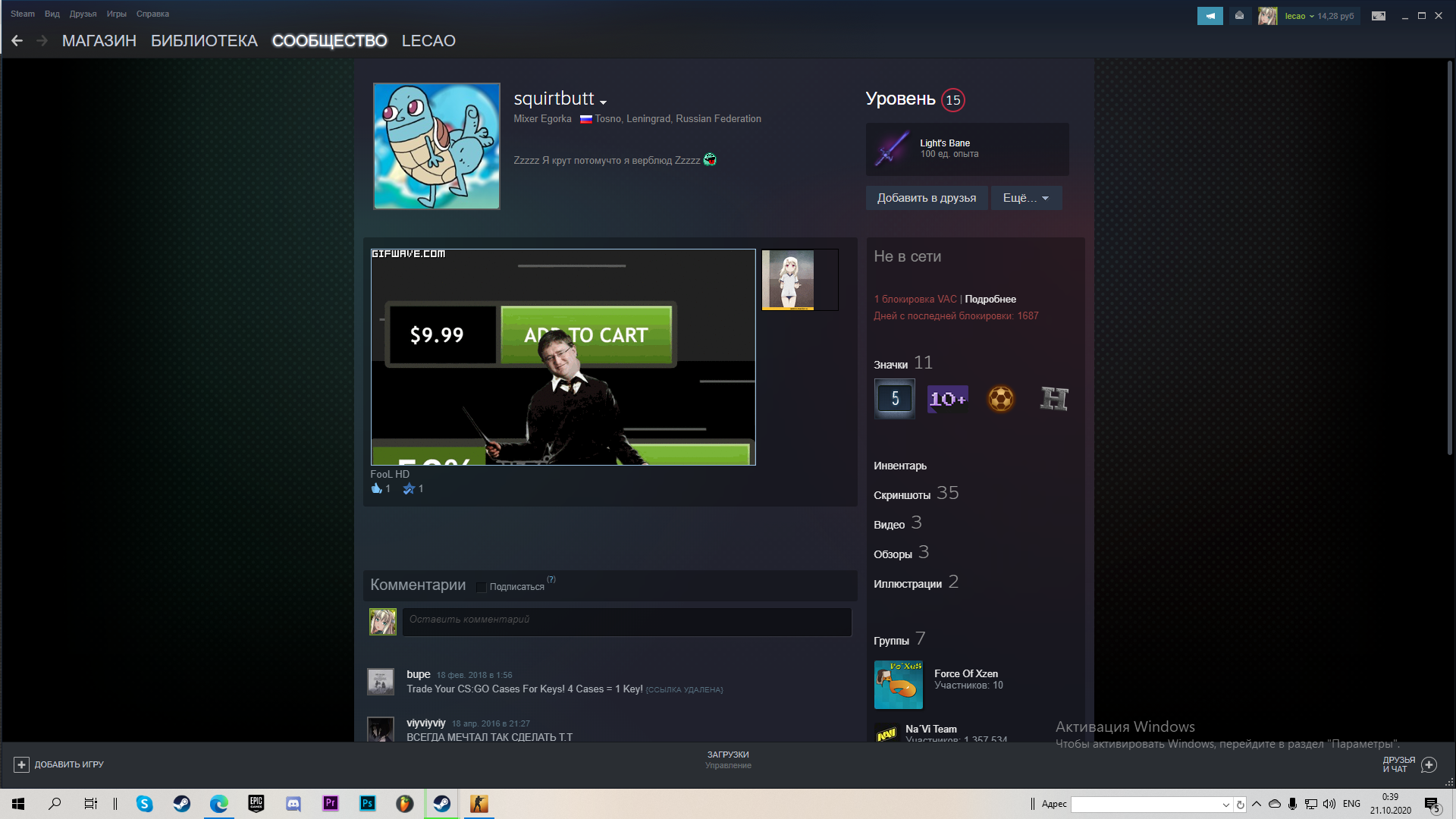Open the purple 10+ badge

pyautogui.click(x=948, y=399)
